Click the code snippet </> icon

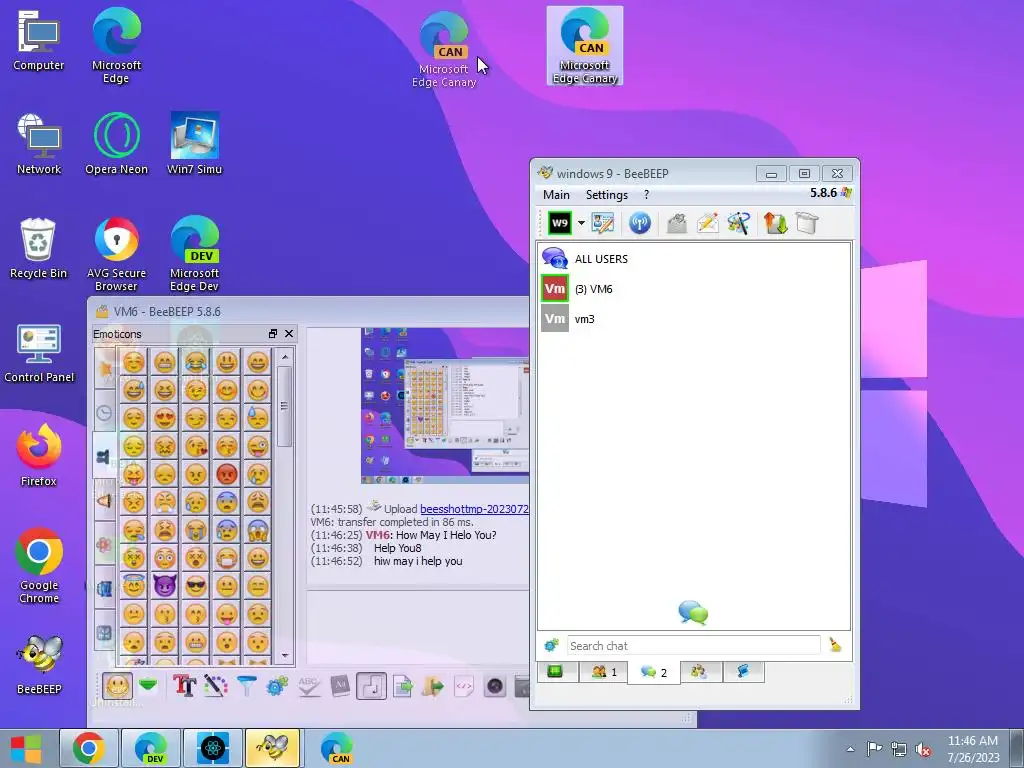click(464, 686)
